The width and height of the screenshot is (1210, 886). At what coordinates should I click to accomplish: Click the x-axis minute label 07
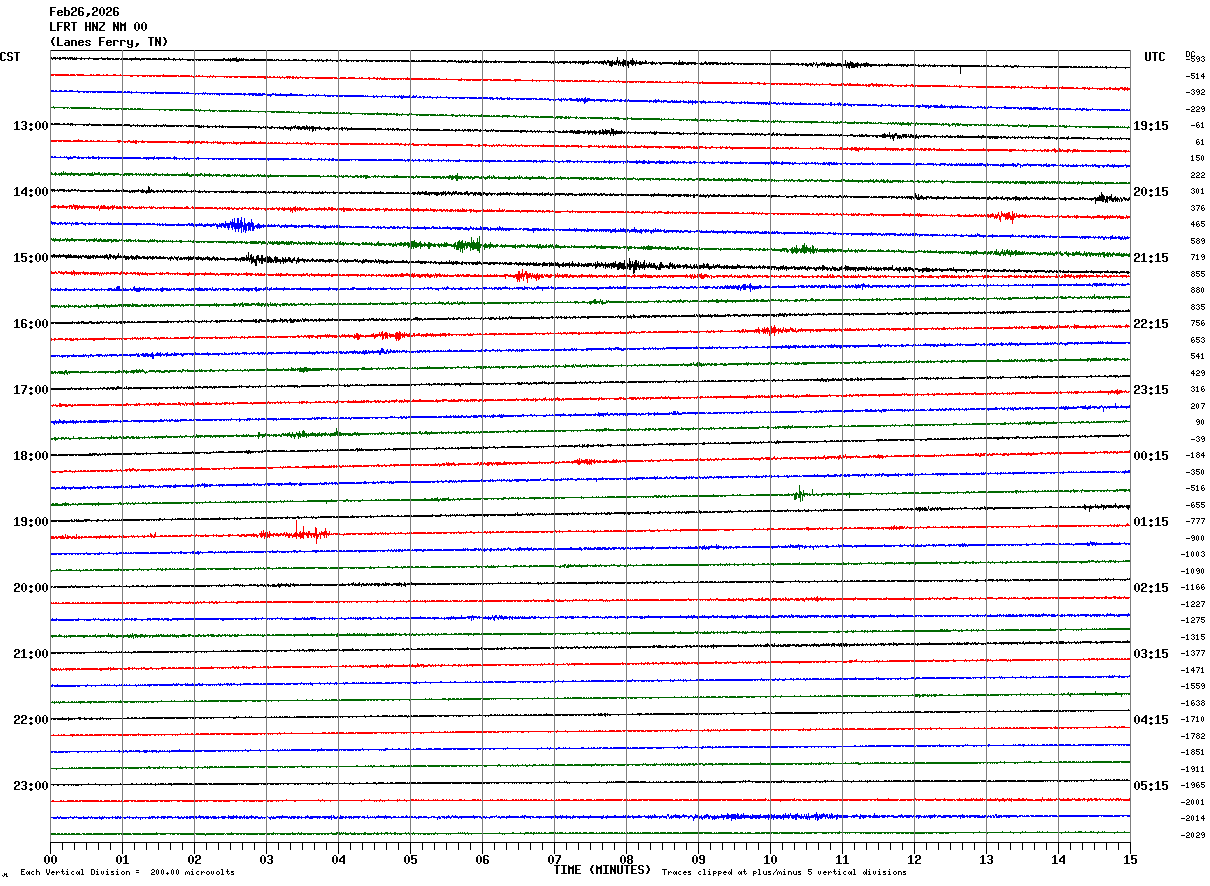(554, 859)
